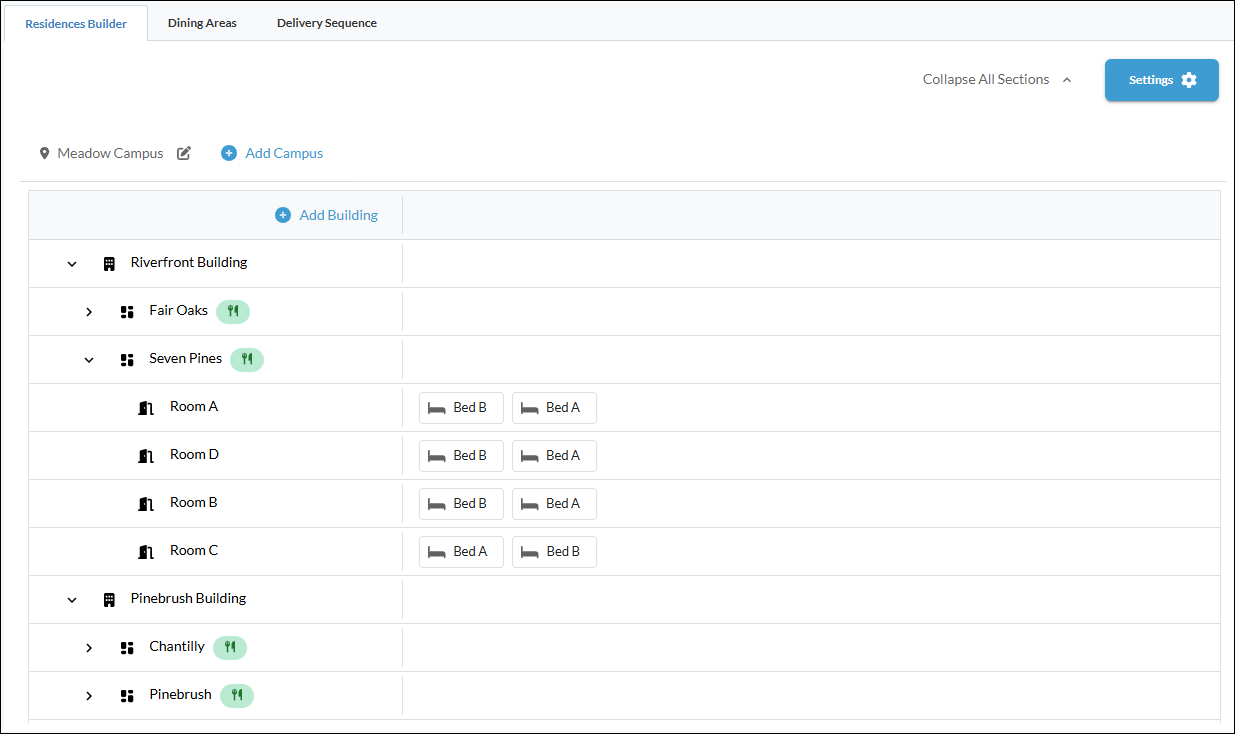This screenshot has height=734, width=1235.
Task: Expand the Fair Oaks unit
Action: [x=89, y=312]
